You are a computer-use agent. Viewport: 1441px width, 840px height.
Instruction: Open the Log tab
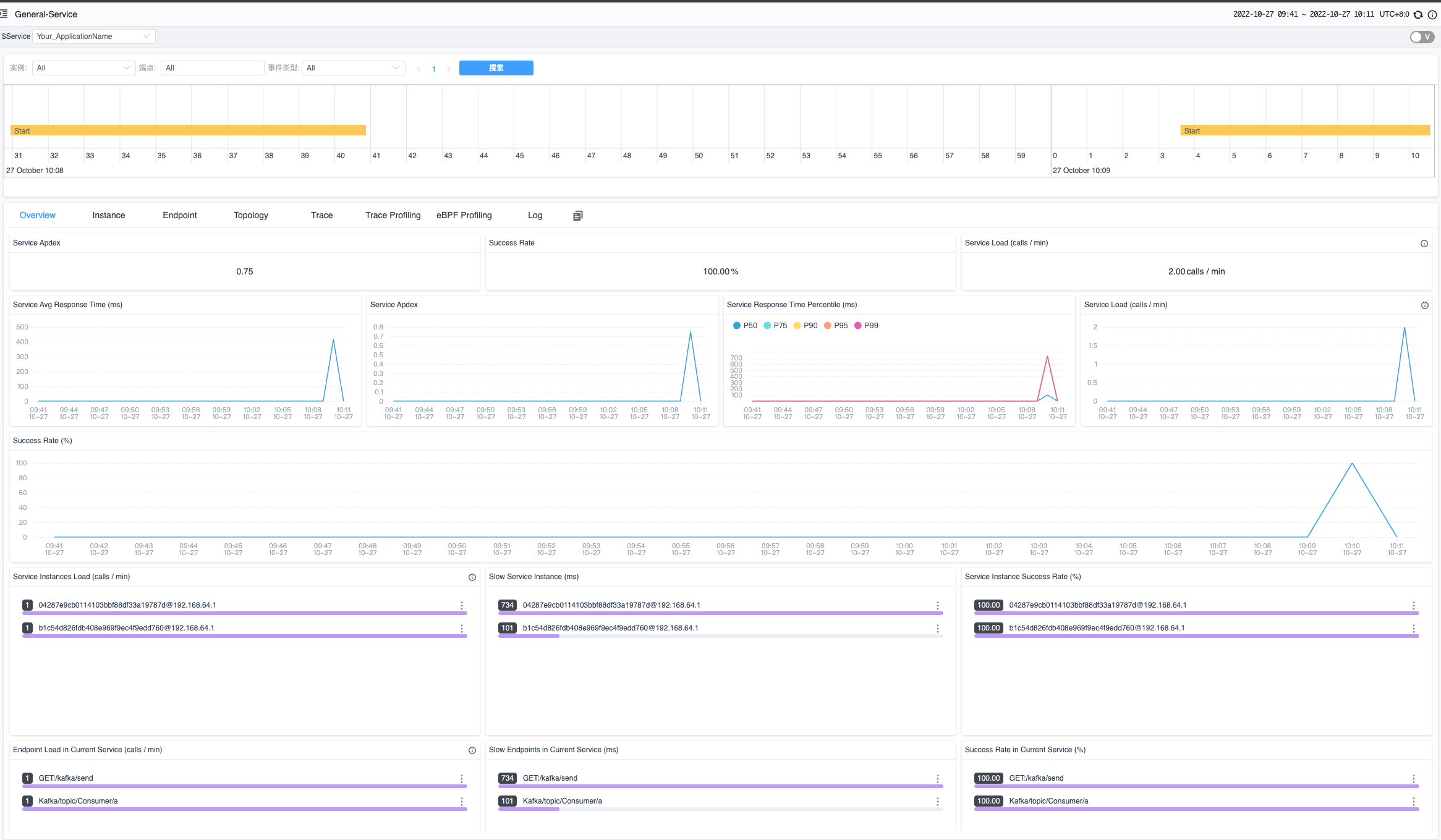pos(535,215)
